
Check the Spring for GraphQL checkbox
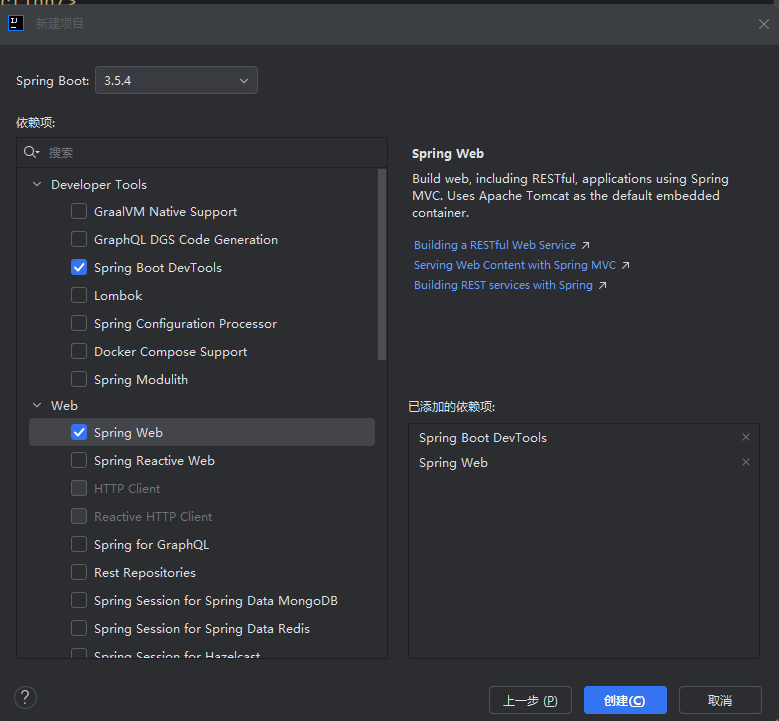pos(79,544)
